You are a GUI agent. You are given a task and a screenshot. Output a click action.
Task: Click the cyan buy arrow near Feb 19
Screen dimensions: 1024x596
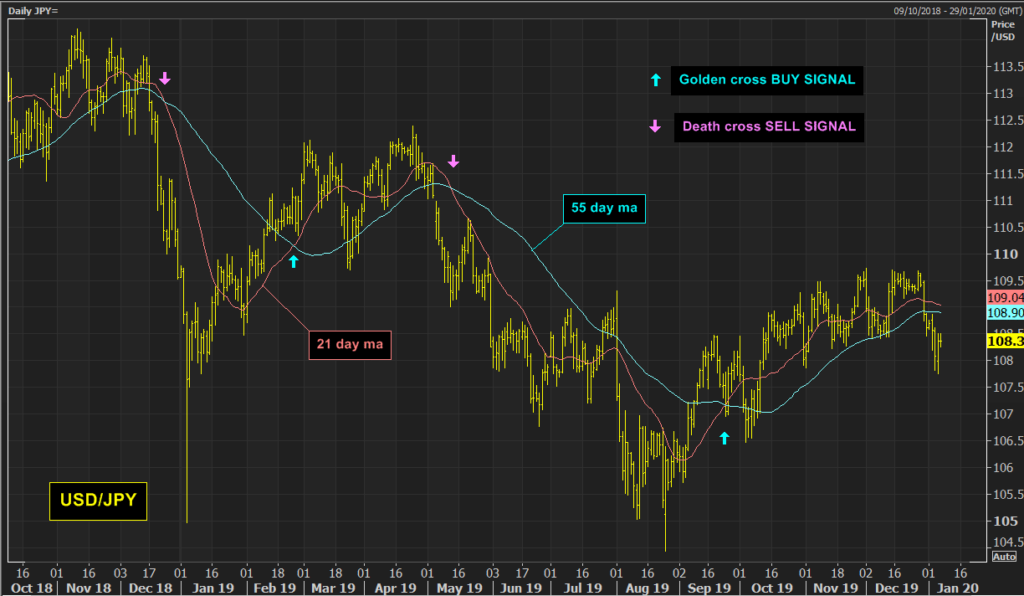click(x=293, y=261)
